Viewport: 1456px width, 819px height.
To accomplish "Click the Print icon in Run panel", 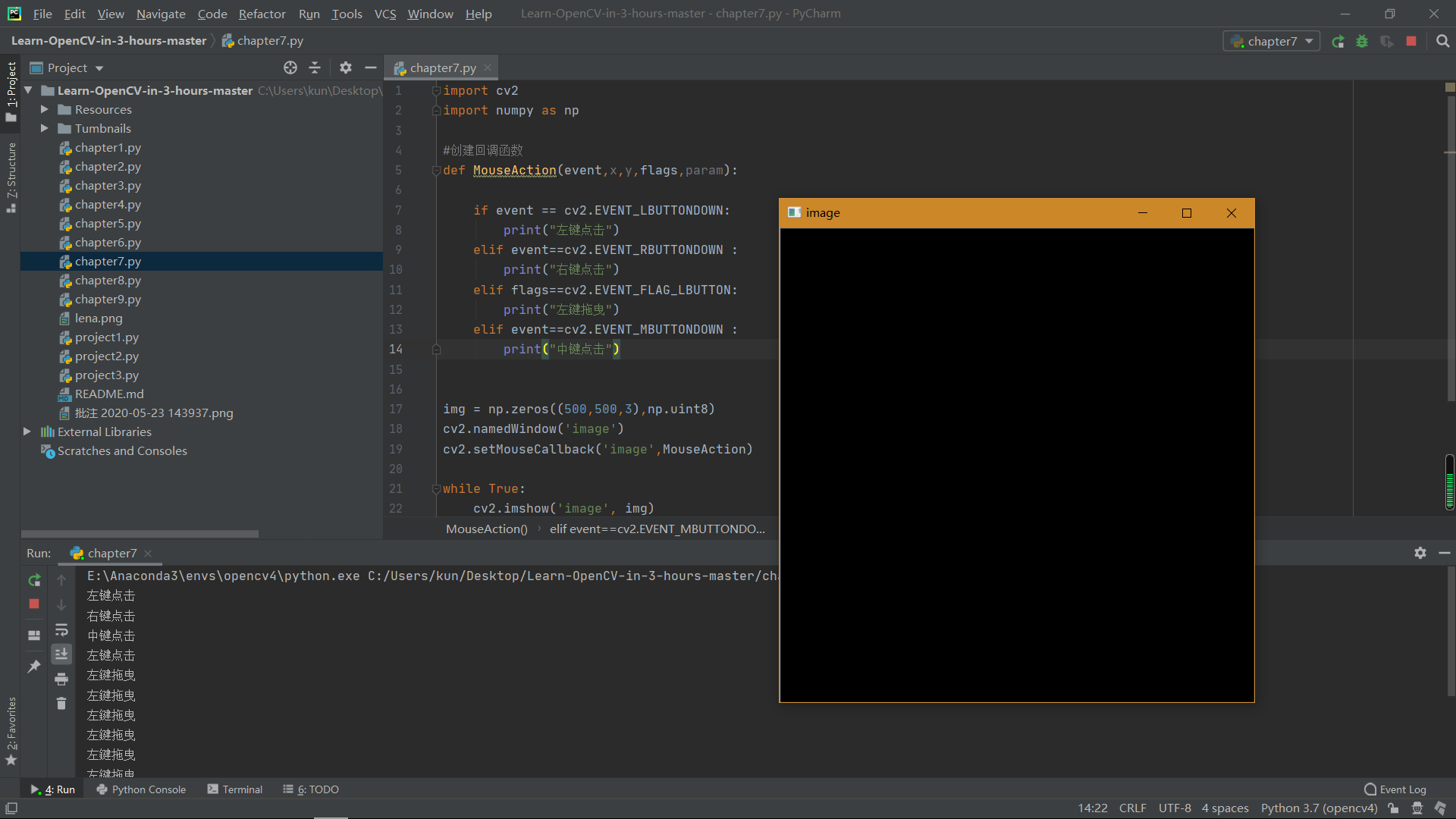I will tap(61, 679).
